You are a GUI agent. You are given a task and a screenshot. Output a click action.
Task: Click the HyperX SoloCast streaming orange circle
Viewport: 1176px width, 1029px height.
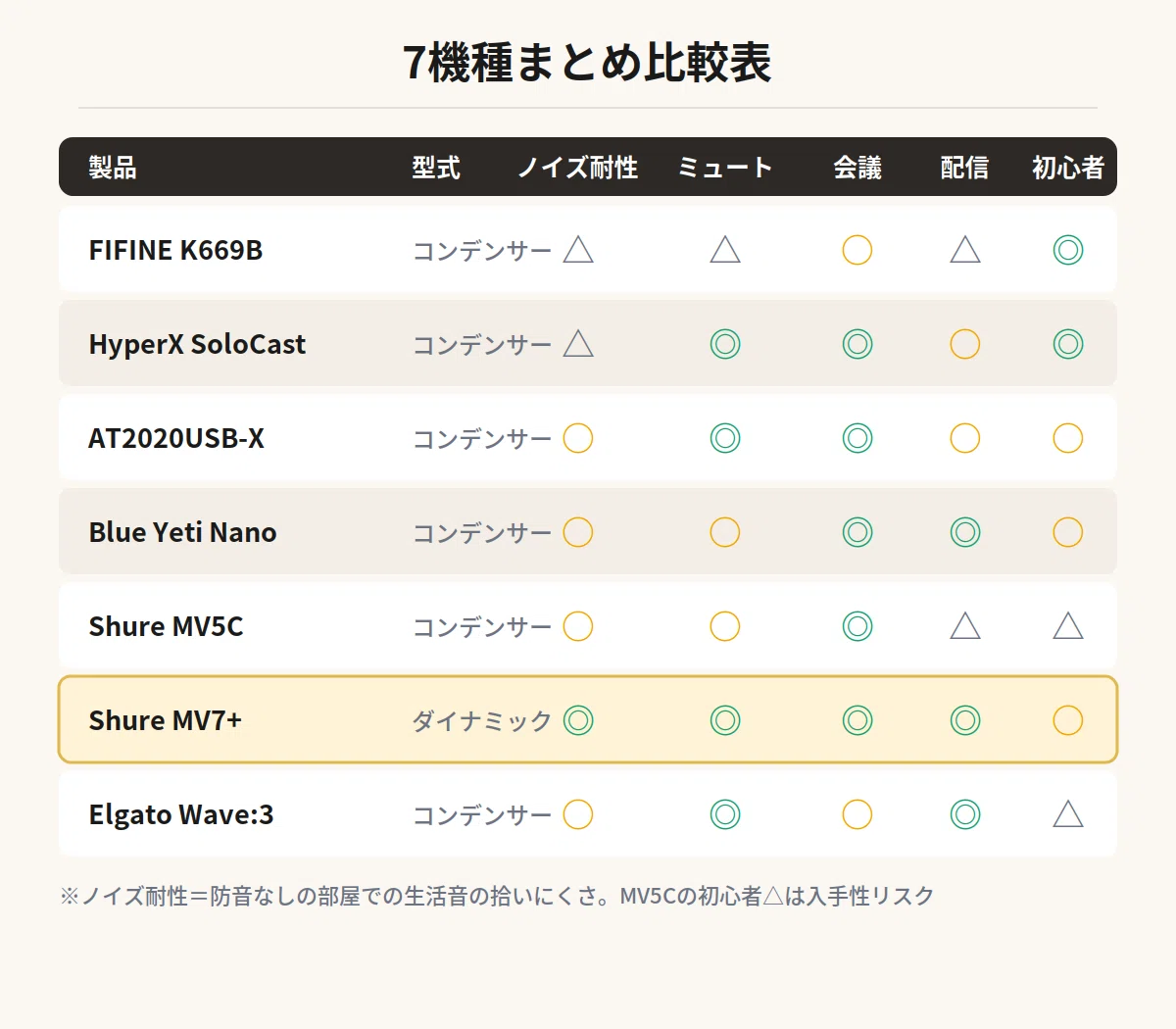coord(965,344)
